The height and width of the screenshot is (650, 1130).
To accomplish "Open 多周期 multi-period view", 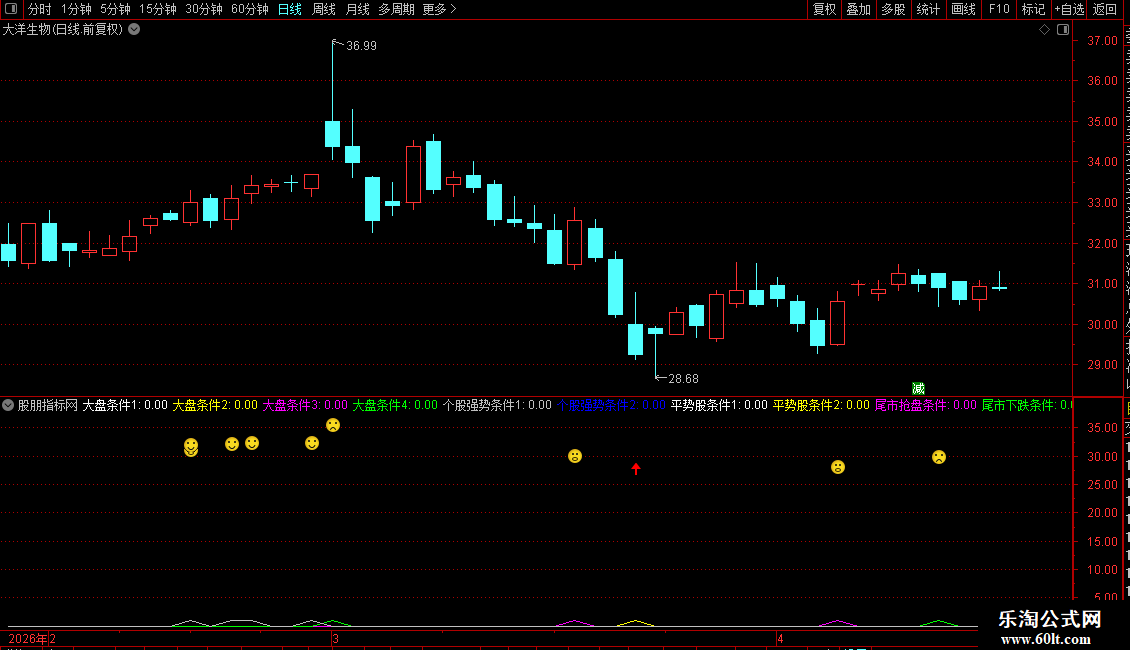I will (x=396, y=9).
